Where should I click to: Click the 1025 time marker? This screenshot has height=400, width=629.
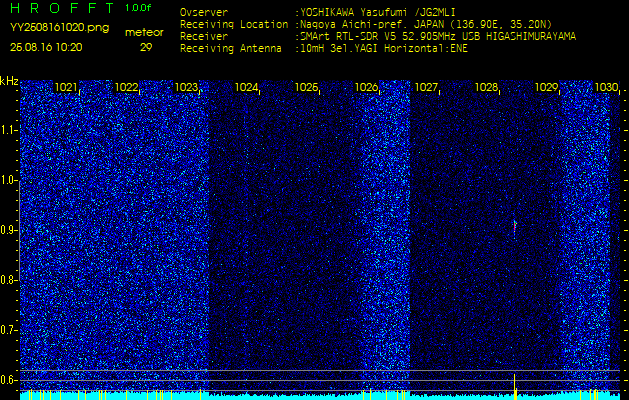(x=306, y=87)
